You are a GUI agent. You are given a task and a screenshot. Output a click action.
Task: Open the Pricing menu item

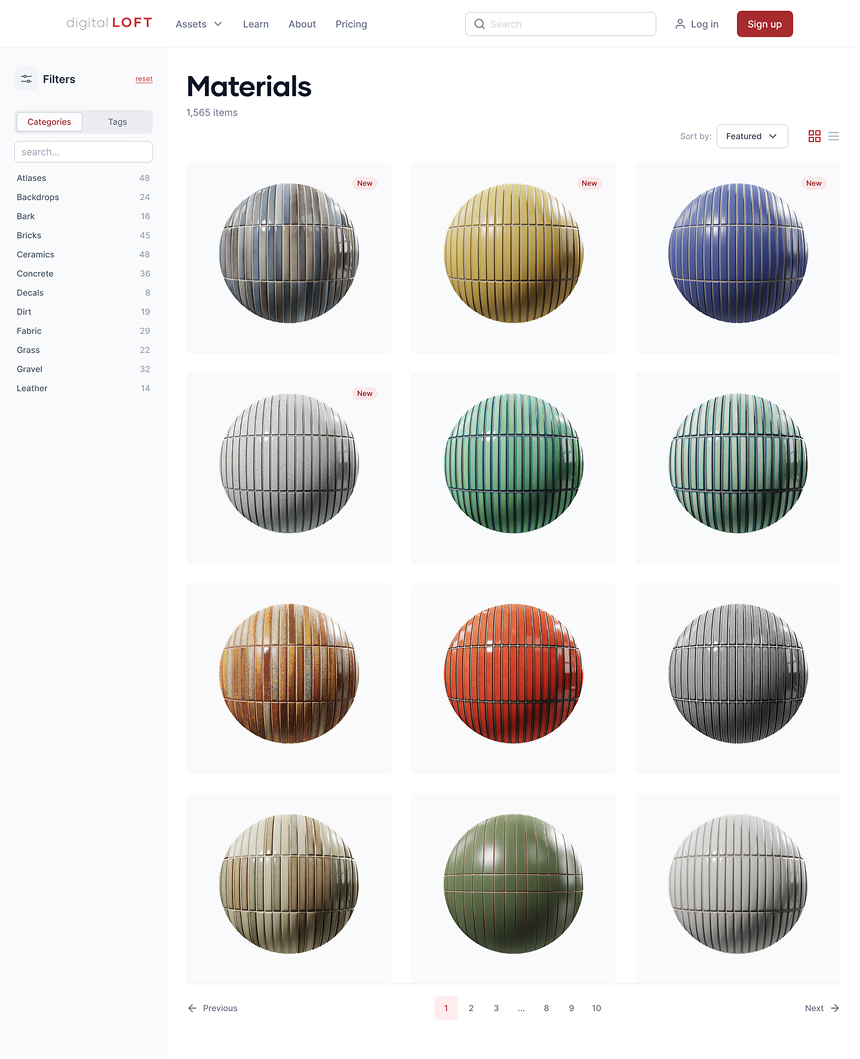tap(351, 24)
